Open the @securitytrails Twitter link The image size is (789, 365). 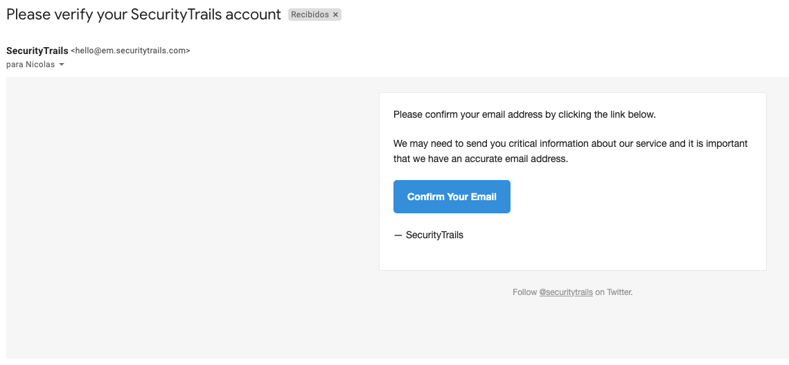tap(566, 292)
